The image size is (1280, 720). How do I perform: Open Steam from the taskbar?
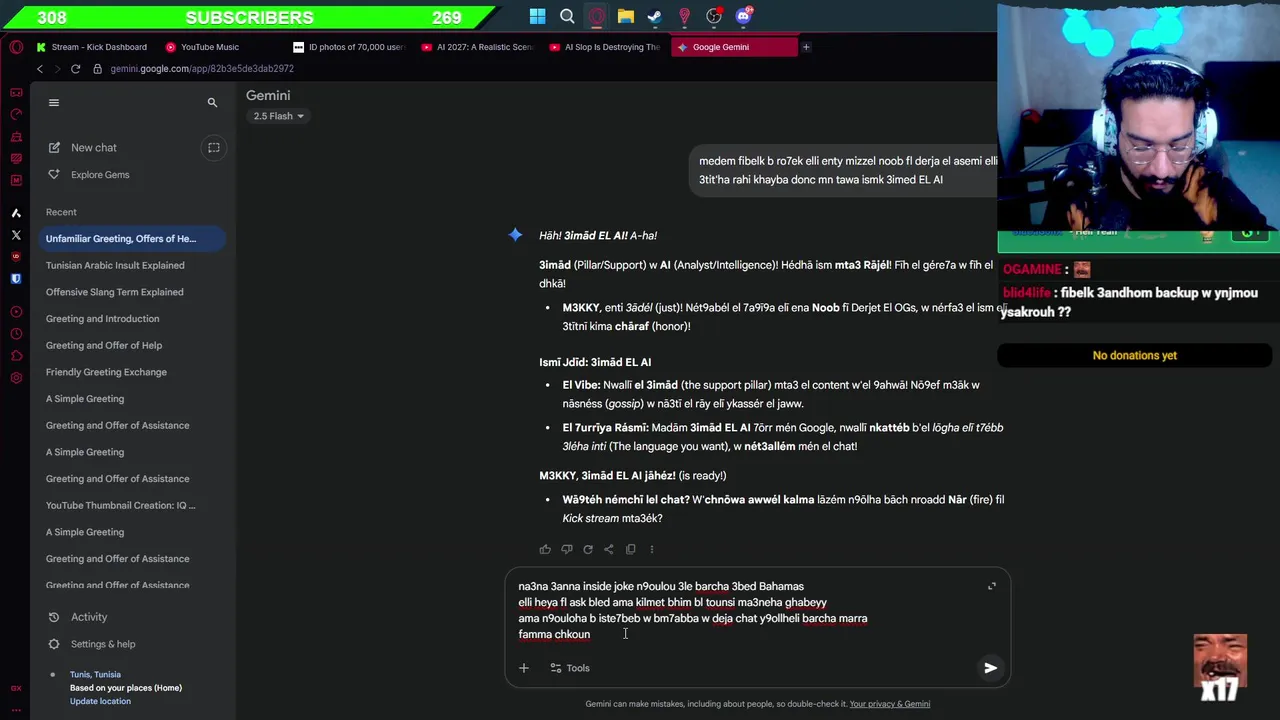(655, 16)
